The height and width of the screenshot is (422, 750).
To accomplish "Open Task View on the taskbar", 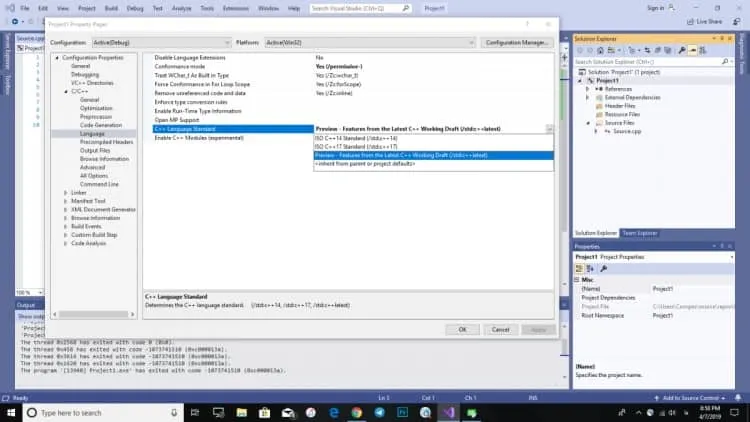I will (x=195, y=412).
